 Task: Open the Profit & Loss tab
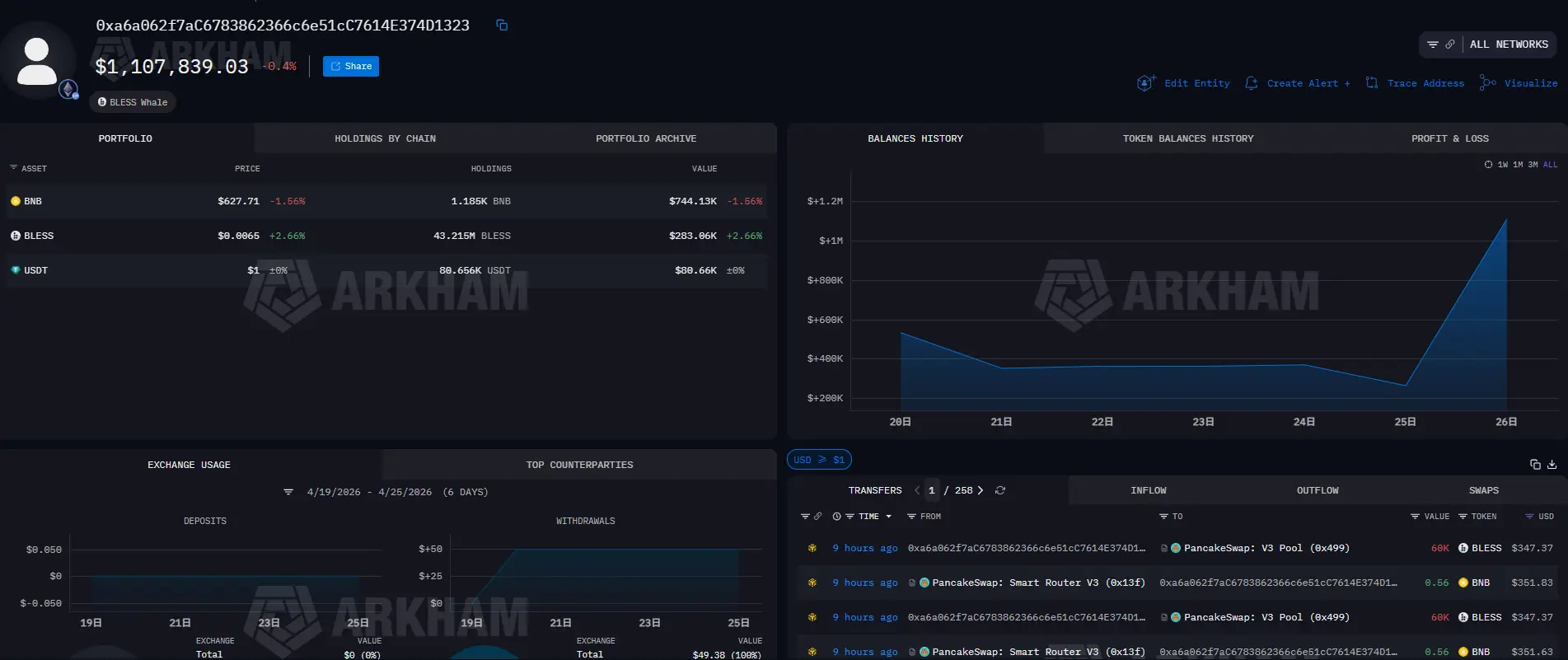coord(1450,138)
